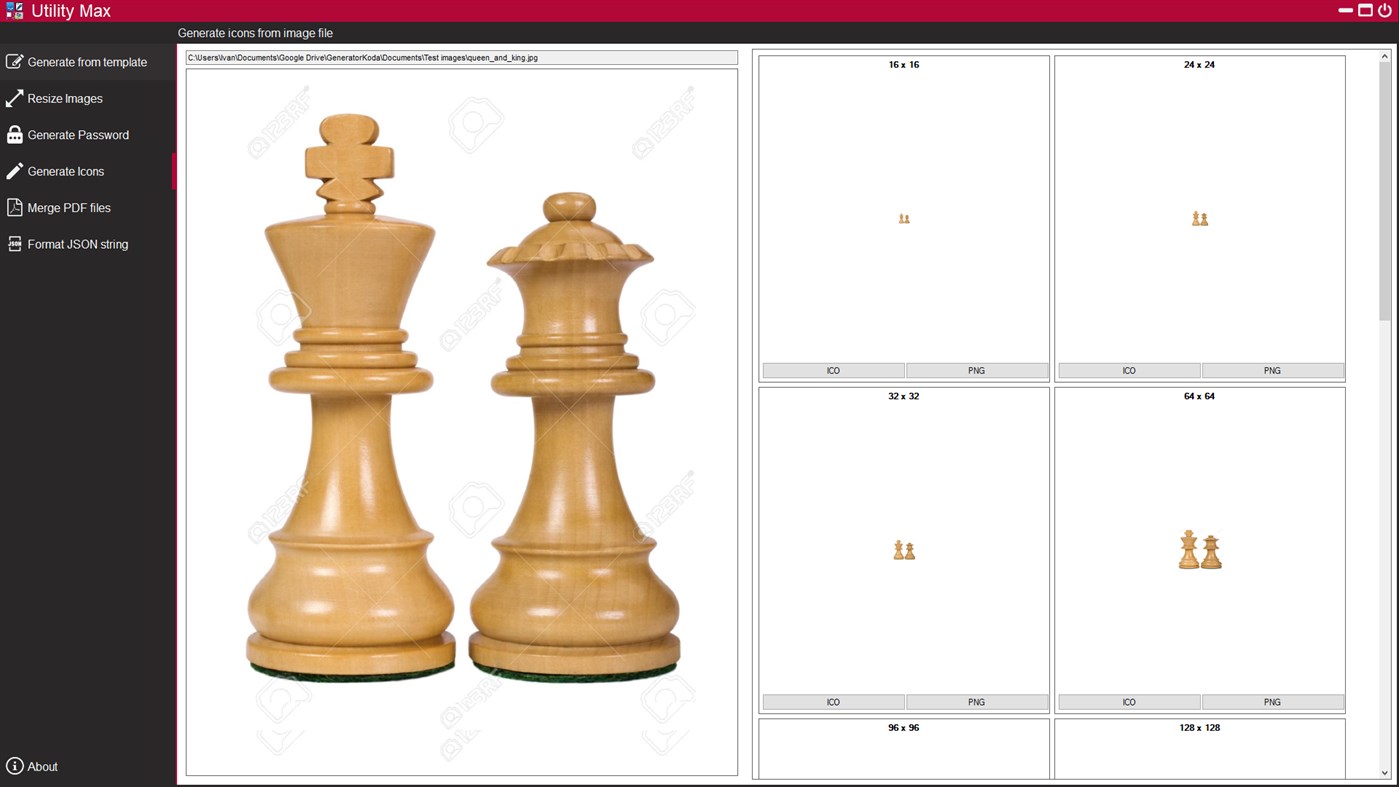Viewport: 1399px width, 787px height.
Task: Click the 16 x 16 size label
Action: coord(903,65)
